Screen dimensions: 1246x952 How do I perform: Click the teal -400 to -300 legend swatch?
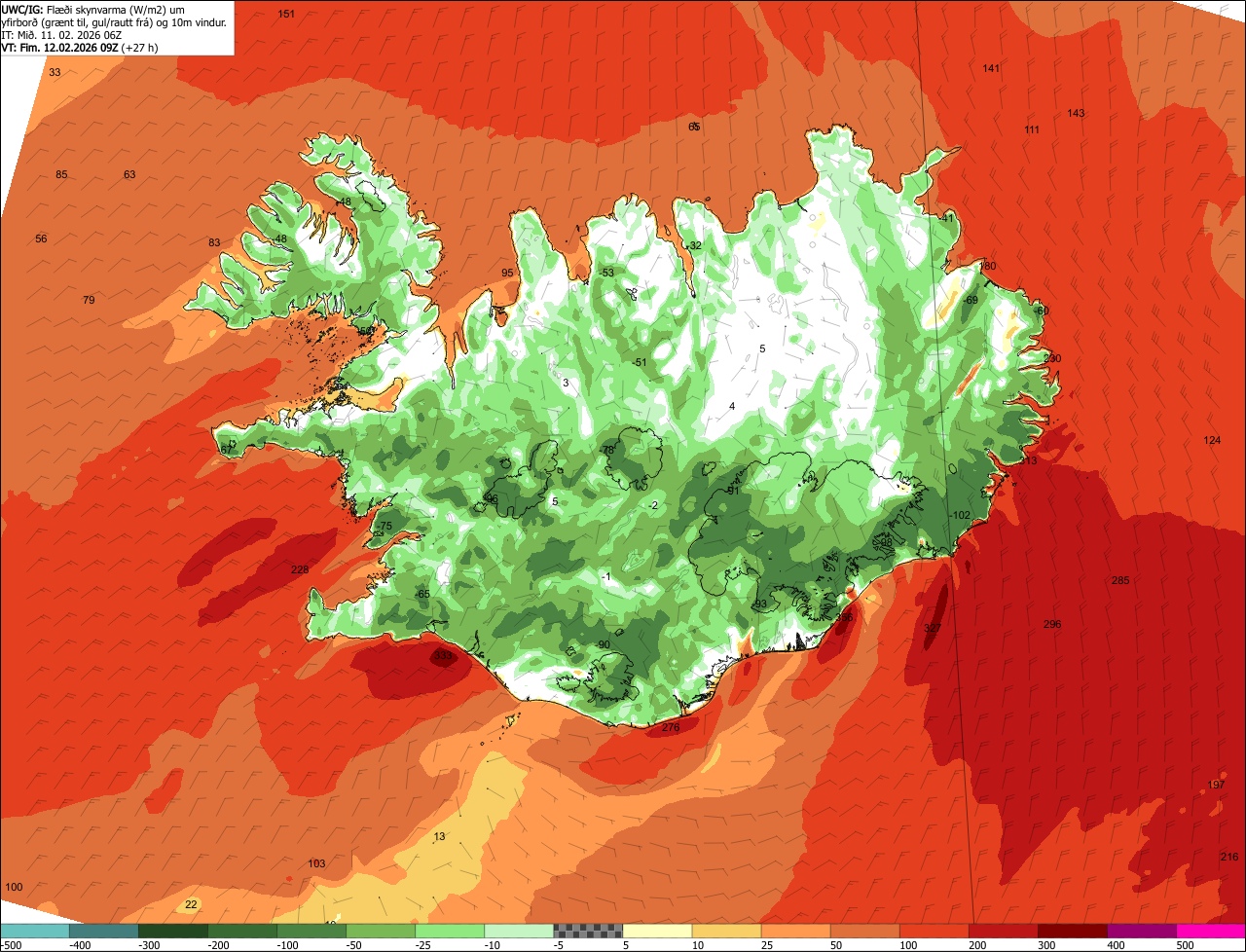coord(104,931)
